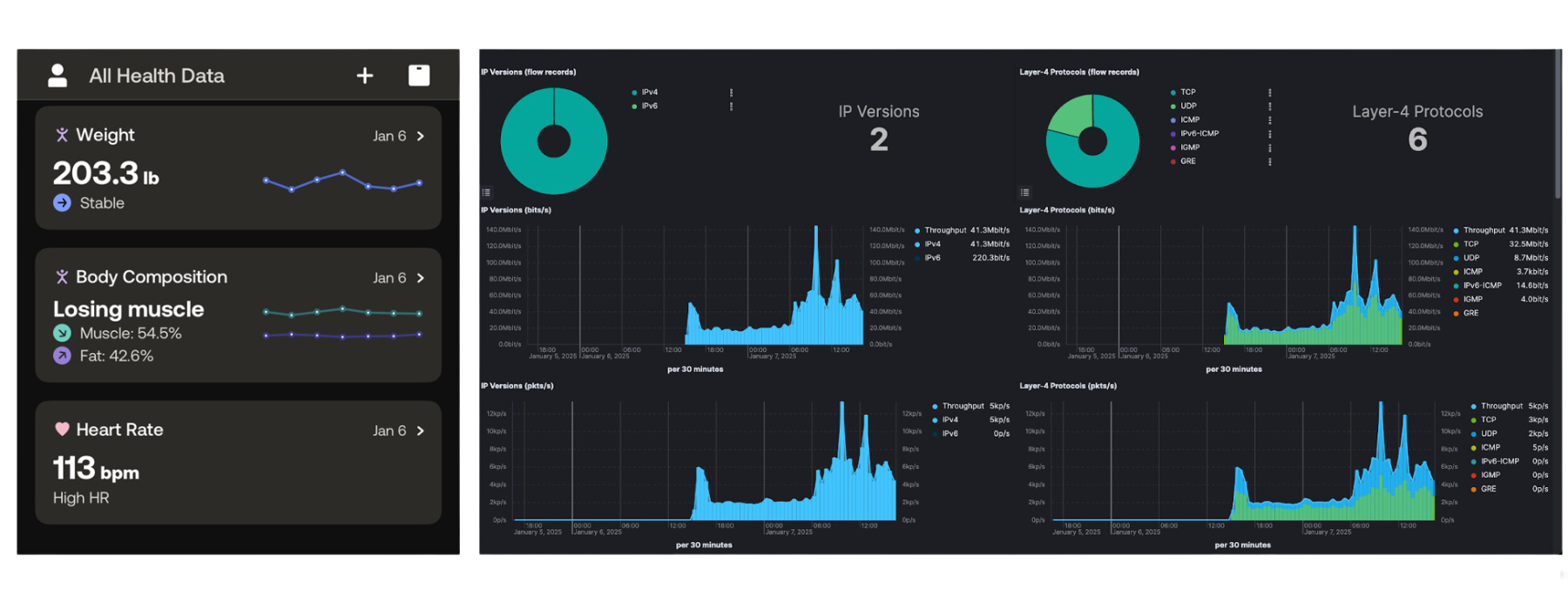Click the All Health Data title
The height and width of the screenshot is (610, 1568).
(x=157, y=76)
